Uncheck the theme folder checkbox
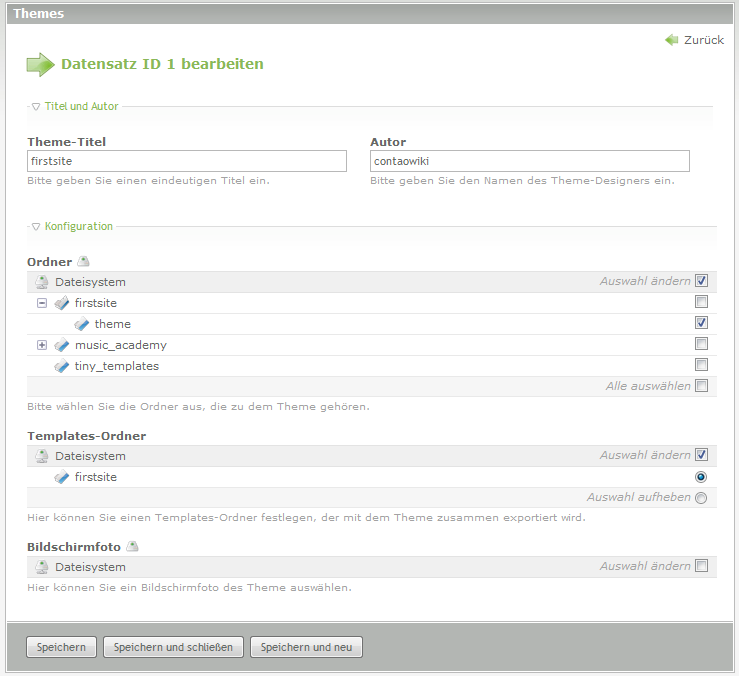Screen dimensions: 739x676 pyautogui.click(x=701, y=323)
